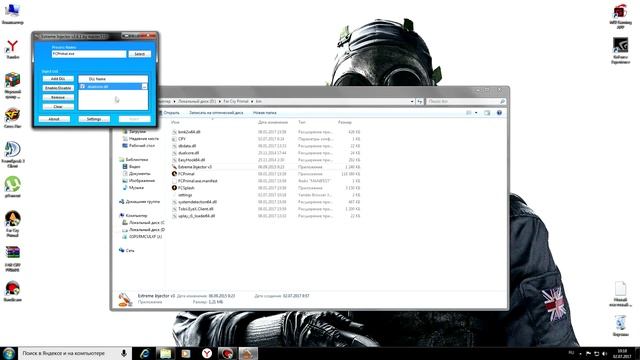The width and height of the screenshot is (640, 360).
Task: Click the Enable/Disable button
Action: tap(58, 88)
